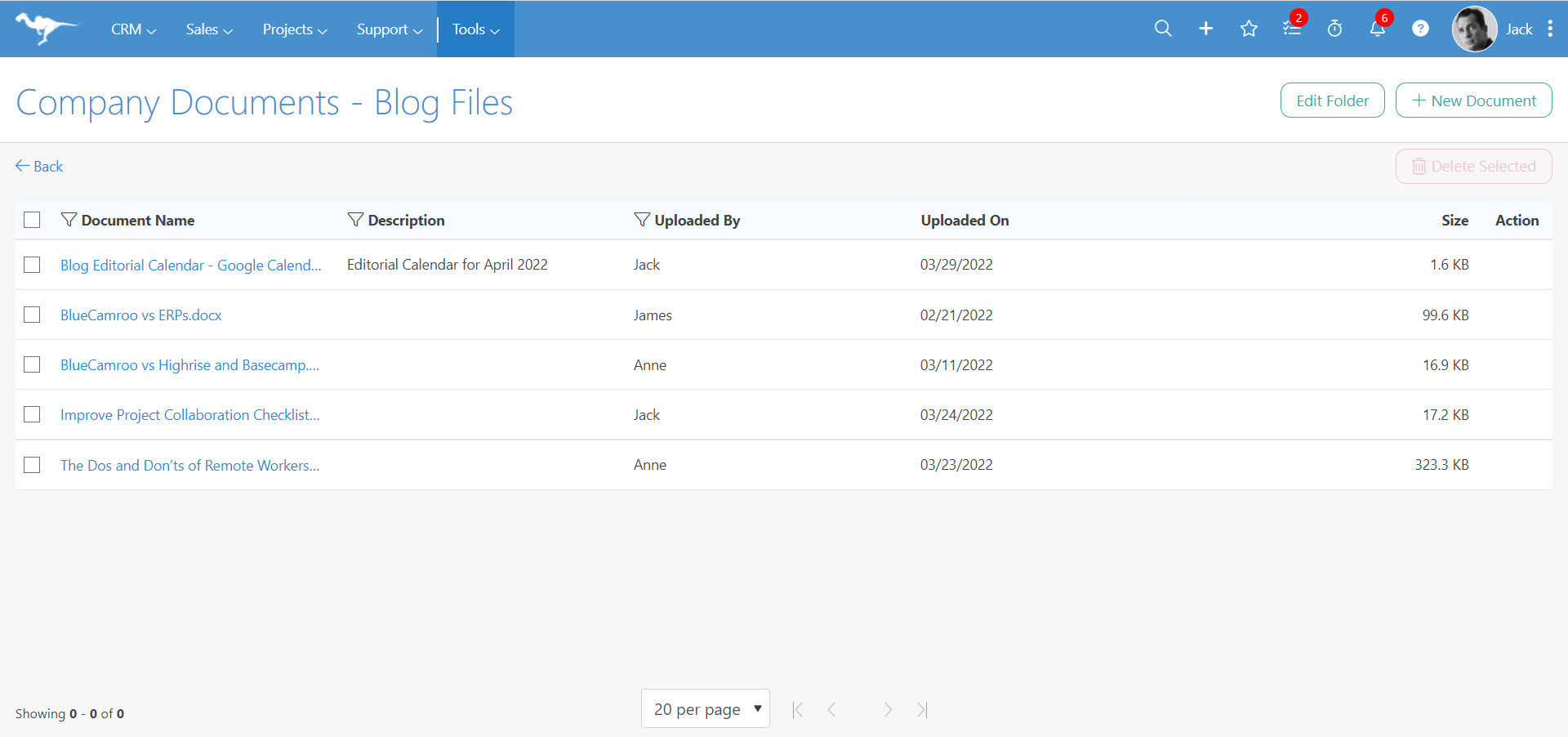
Task: Go to previous page arrow
Action: pos(831,709)
